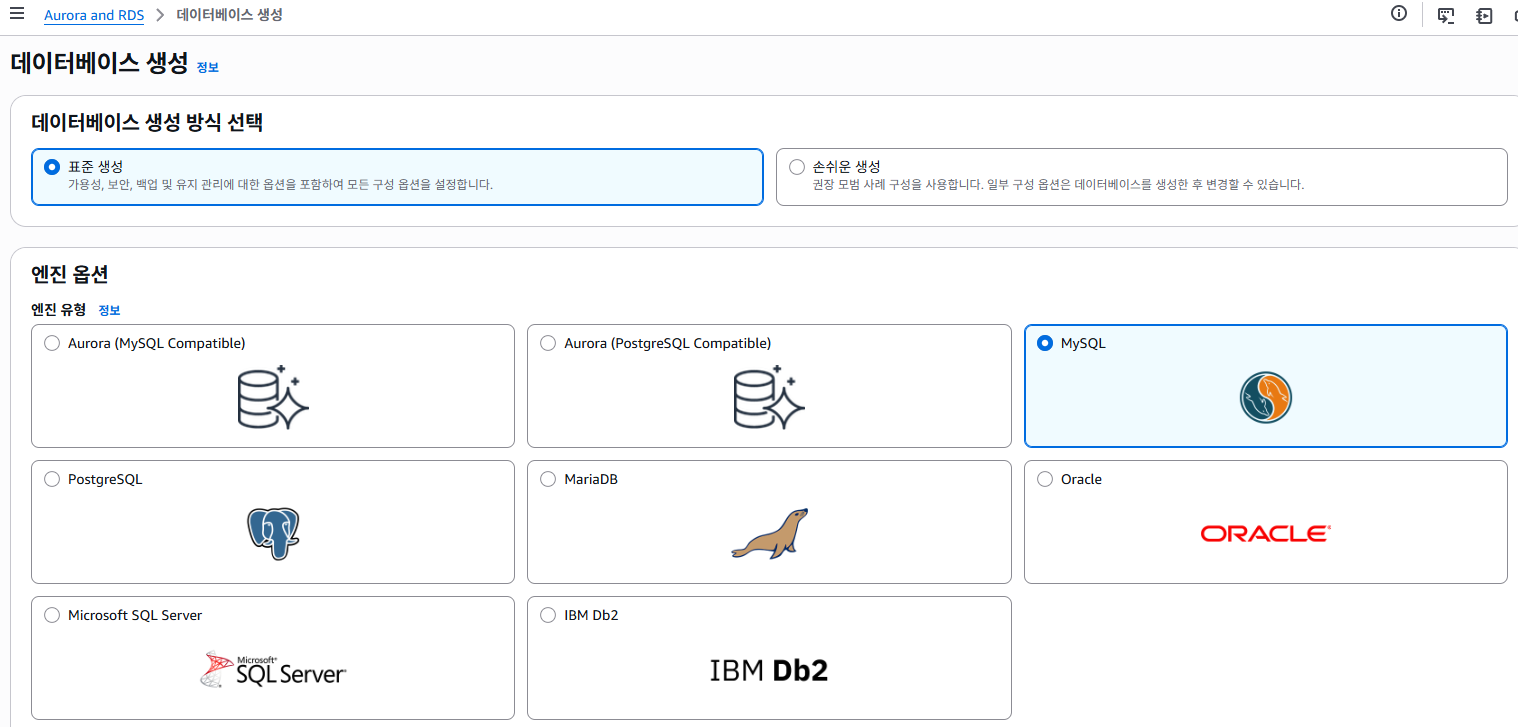Click the Aurora MySQL Compatible database icon
1518x727 pixels.
tap(273, 398)
